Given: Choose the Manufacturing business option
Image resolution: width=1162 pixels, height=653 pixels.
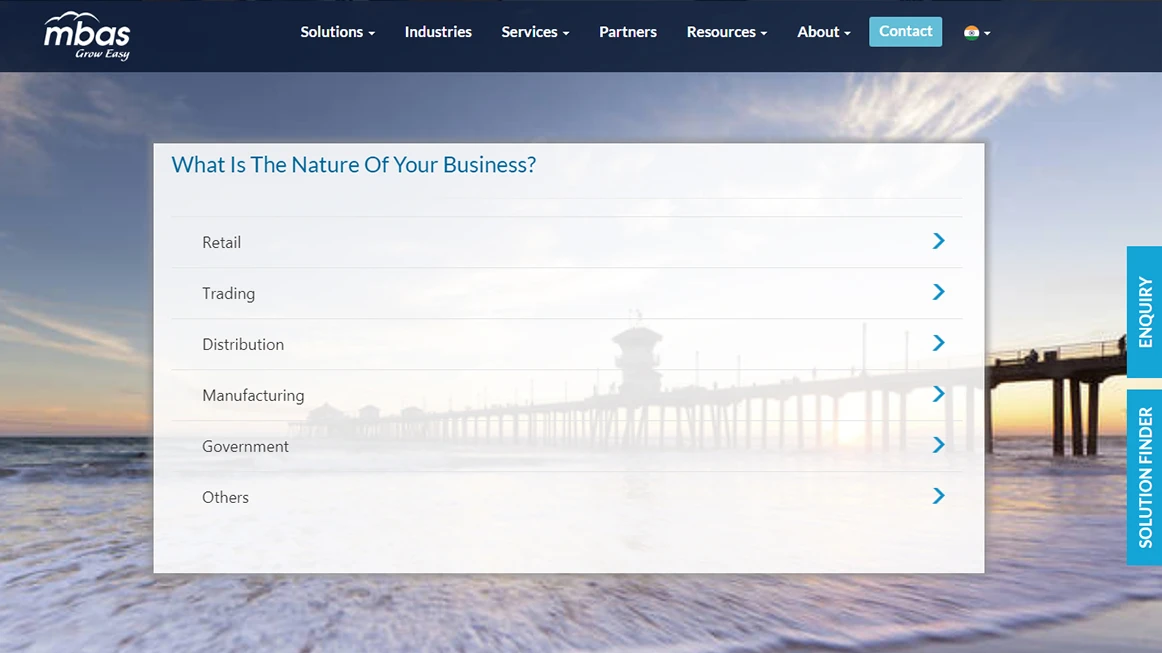Looking at the screenshot, I should click(253, 396).
